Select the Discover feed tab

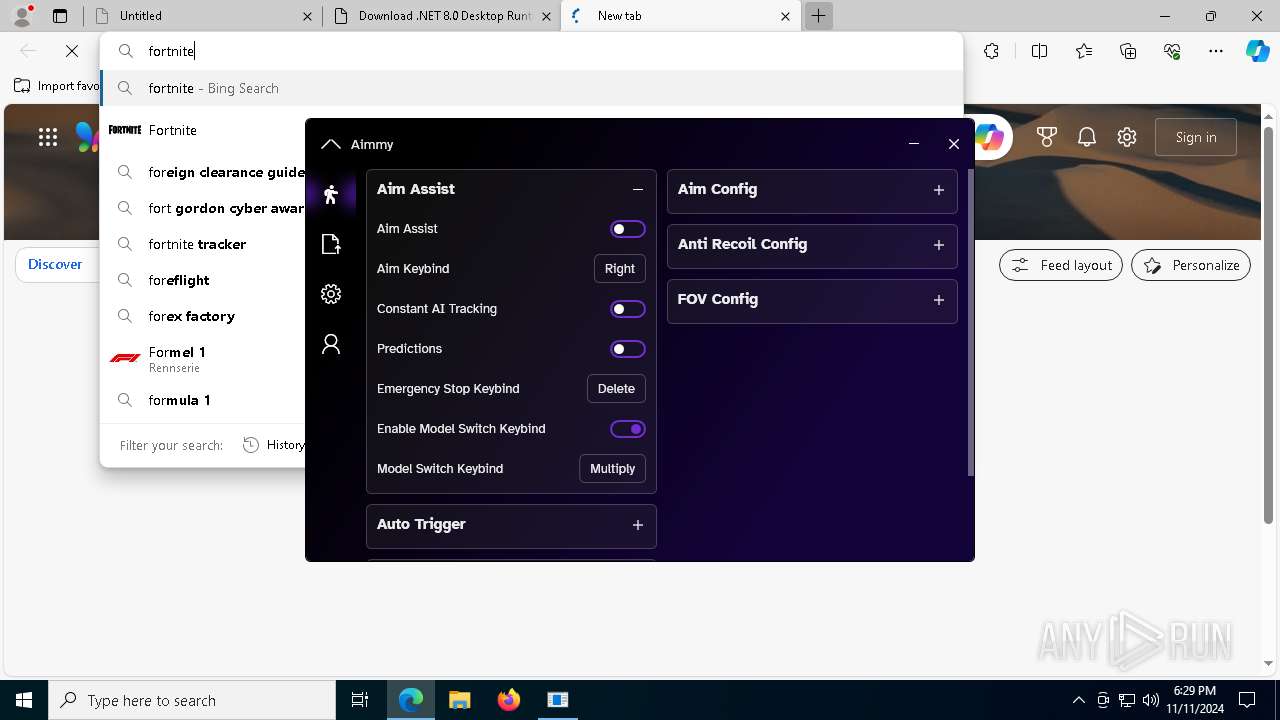tap(55, 264)
